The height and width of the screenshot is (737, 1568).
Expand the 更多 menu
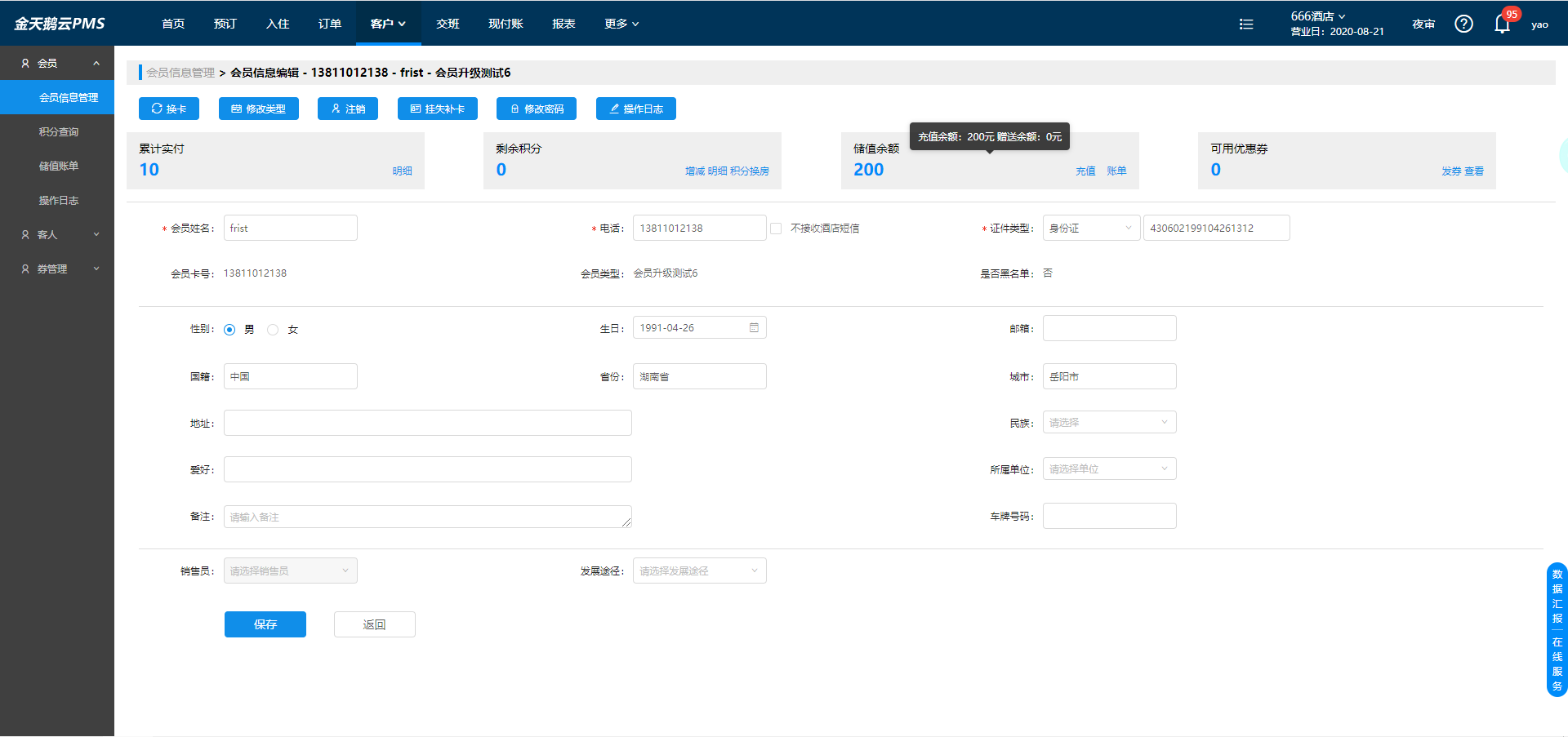pos(621,24)
